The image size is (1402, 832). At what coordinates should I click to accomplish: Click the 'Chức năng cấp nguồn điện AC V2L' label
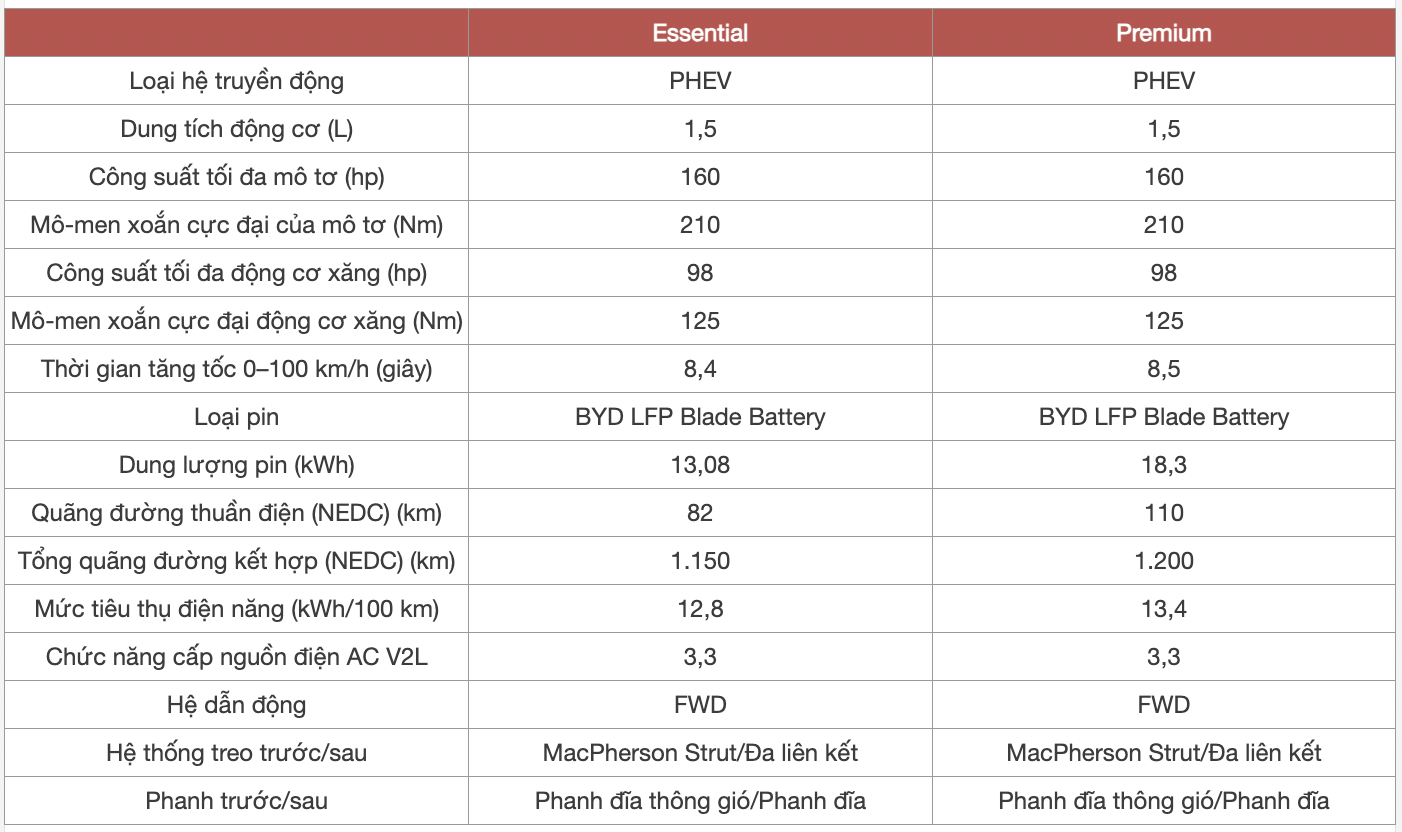click(x=237, y=657)
